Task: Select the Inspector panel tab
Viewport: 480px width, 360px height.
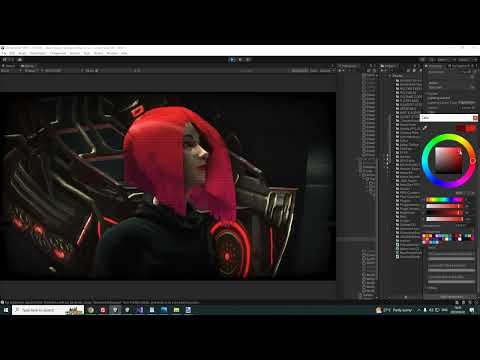Action: [435, 66]
